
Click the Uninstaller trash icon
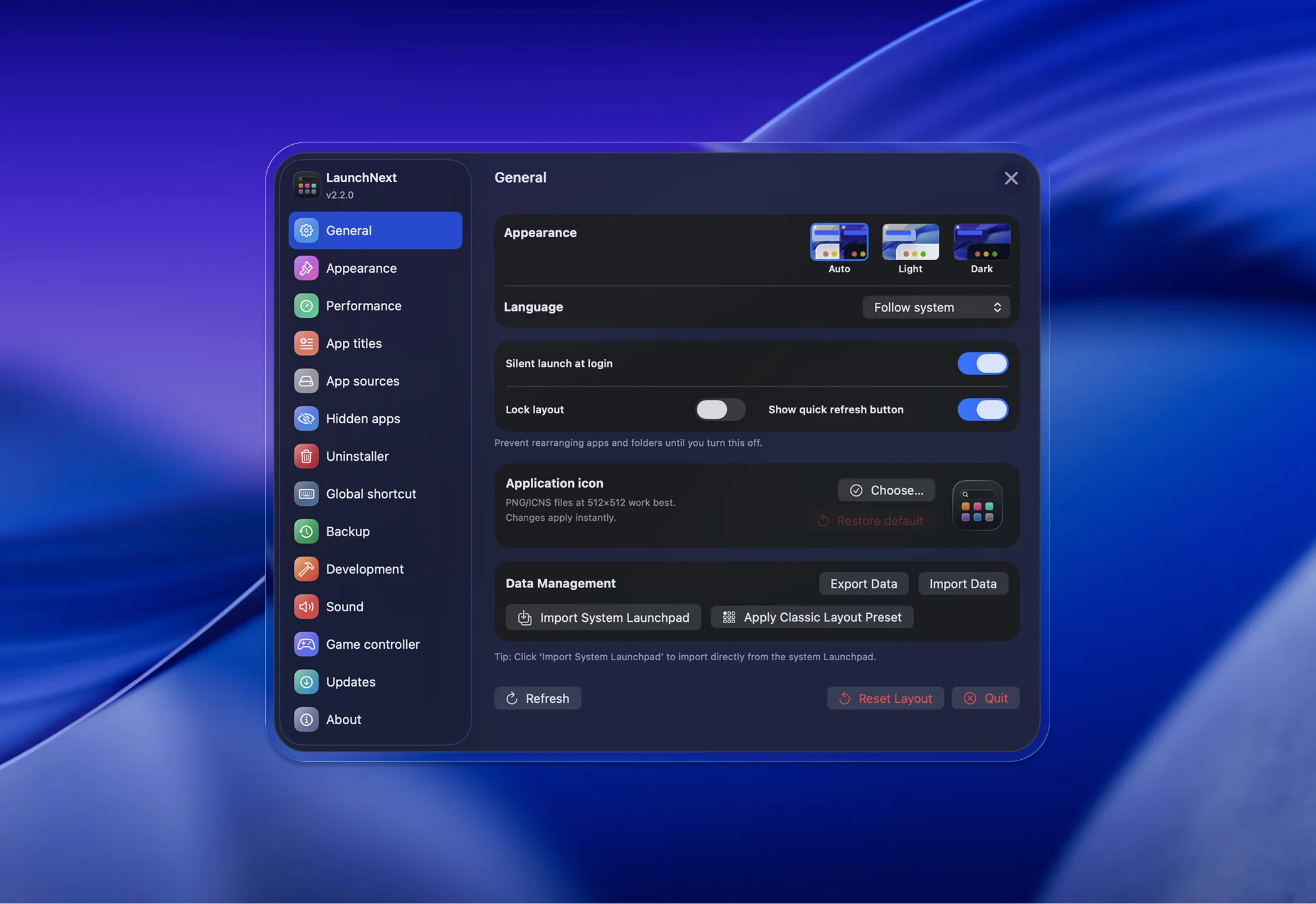point(306,456)
